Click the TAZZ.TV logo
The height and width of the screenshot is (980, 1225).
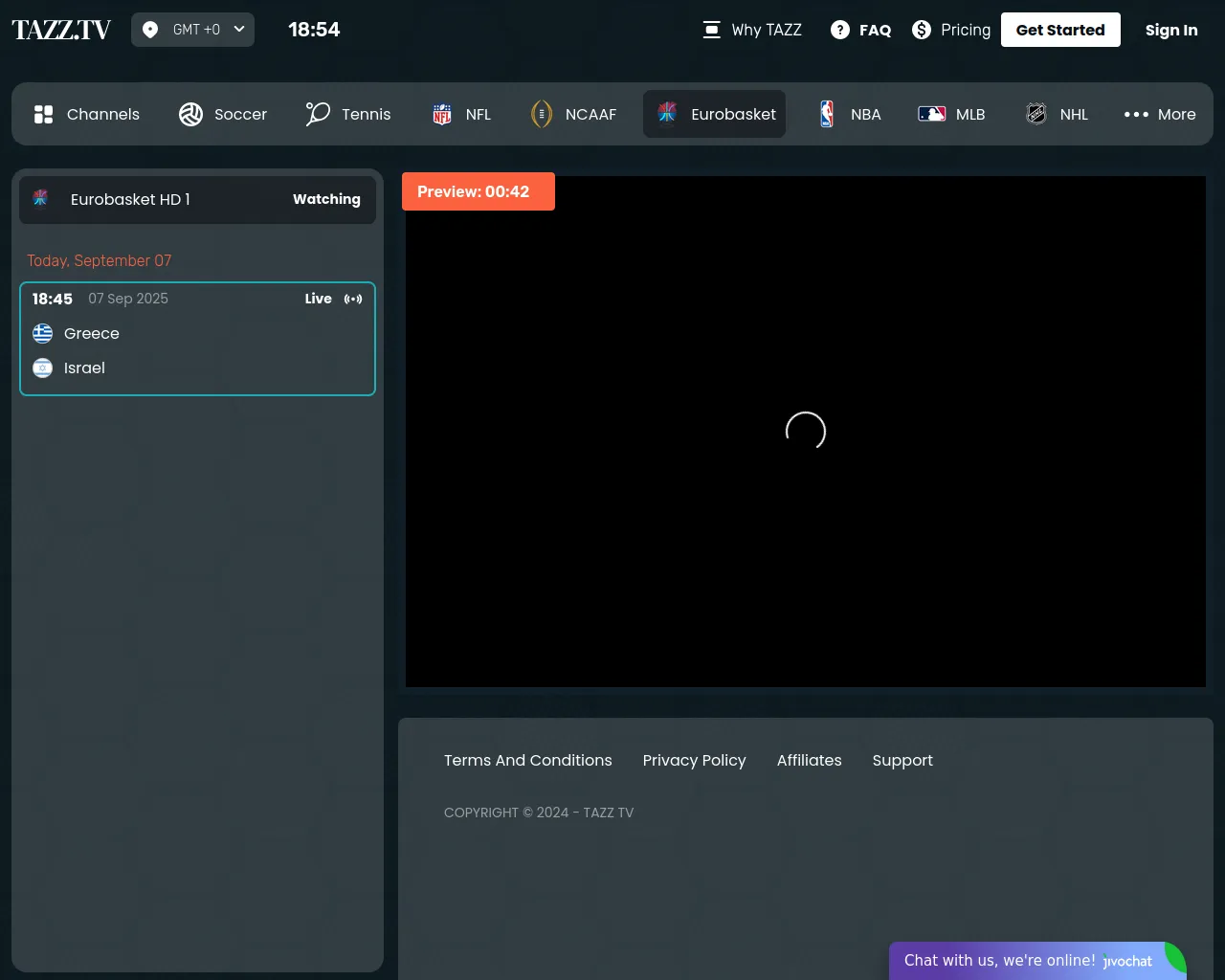click(x=61, y=30)
